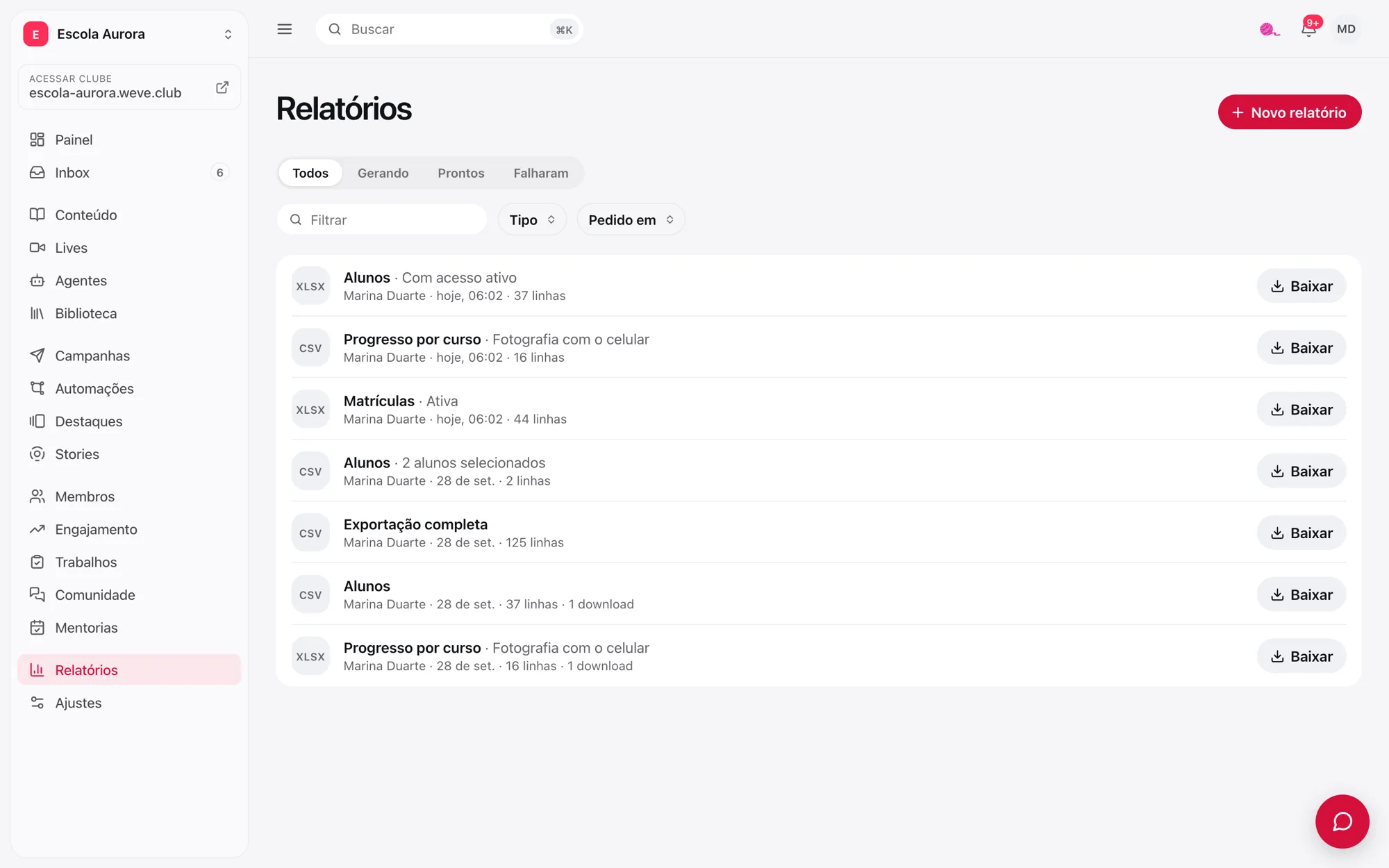
Task: Open Conteúdo section
Action: click(129, 215)
